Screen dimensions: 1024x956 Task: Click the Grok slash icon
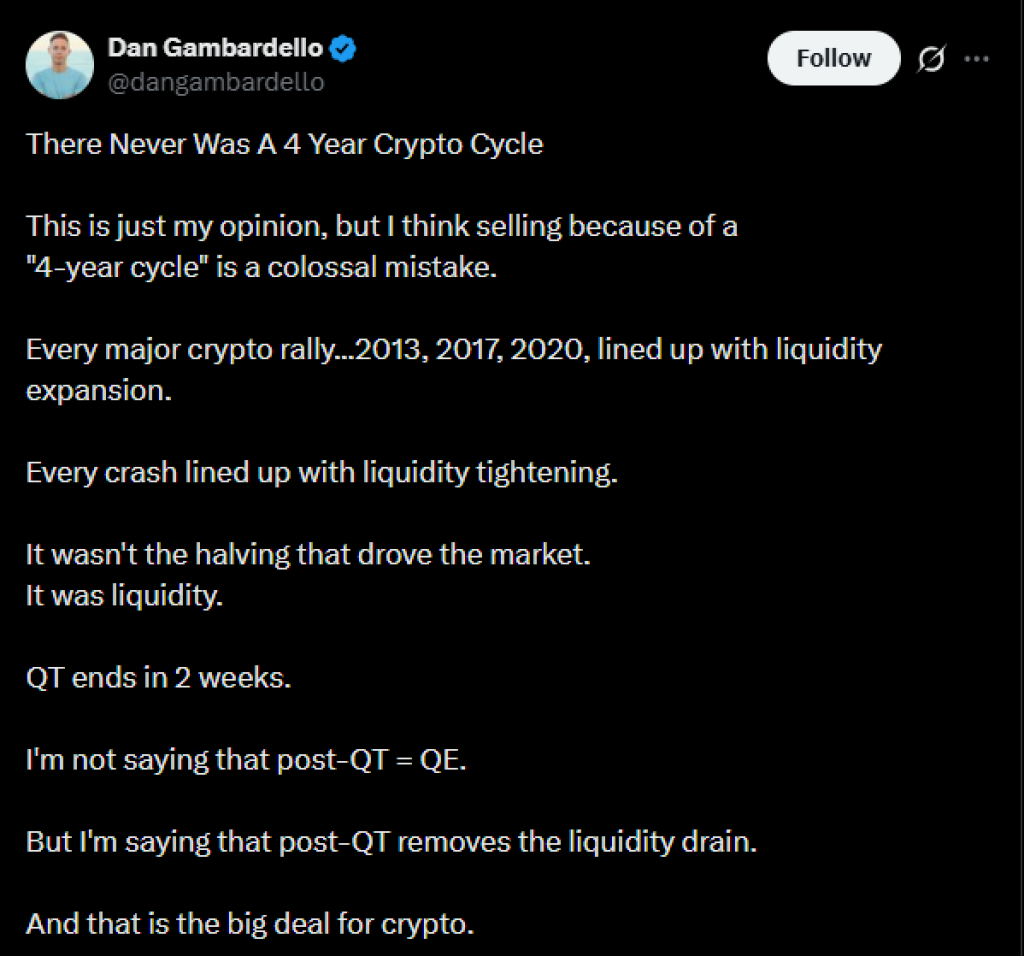pyautogui.click(x=931, y=59)
